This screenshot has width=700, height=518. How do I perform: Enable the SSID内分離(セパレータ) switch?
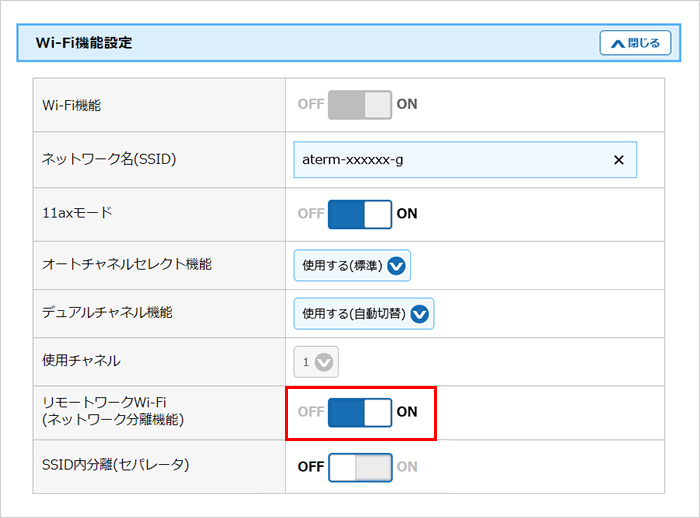pos(360,467)
